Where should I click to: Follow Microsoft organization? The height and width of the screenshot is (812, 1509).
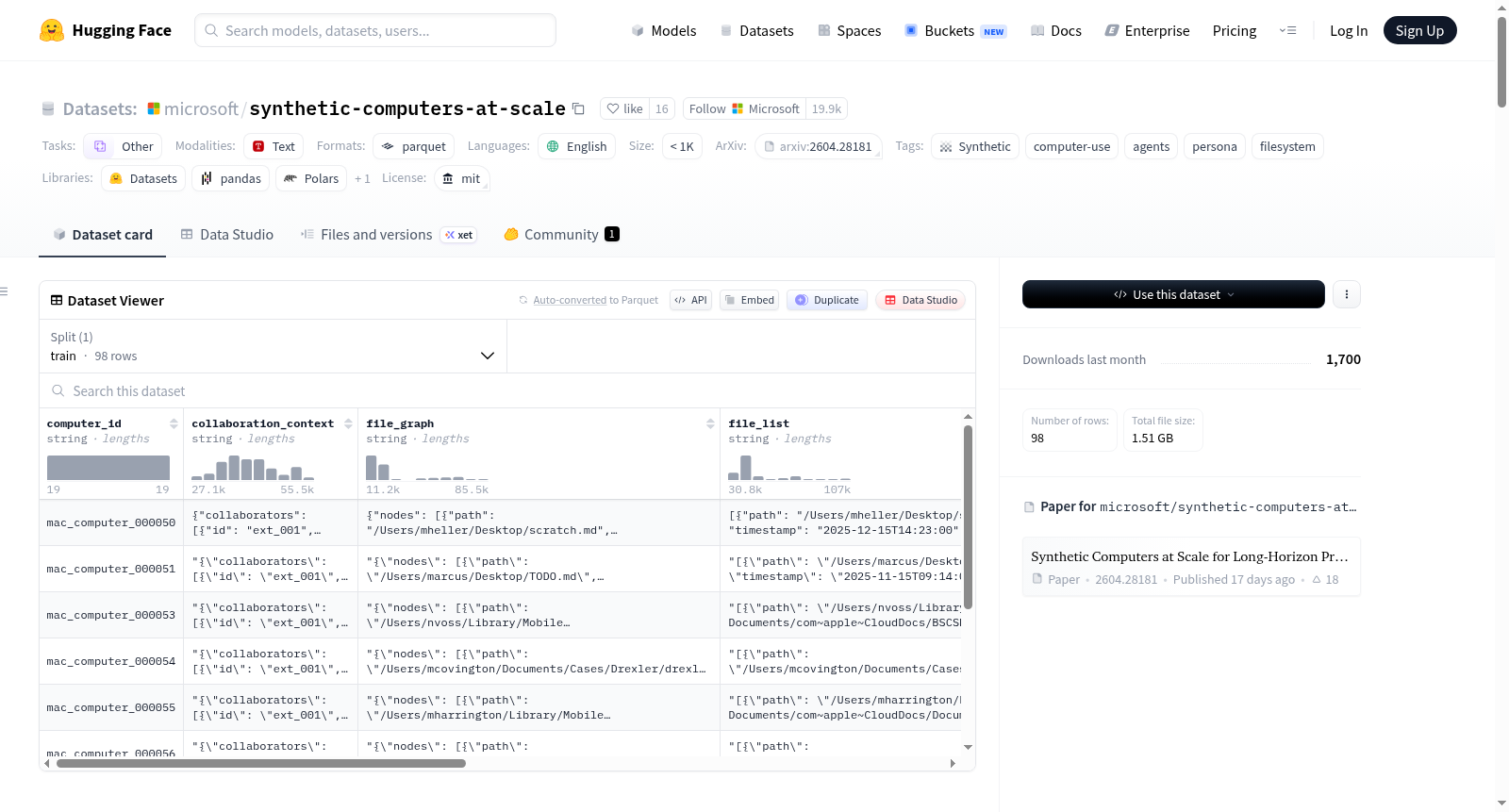[x=744, y=108]
